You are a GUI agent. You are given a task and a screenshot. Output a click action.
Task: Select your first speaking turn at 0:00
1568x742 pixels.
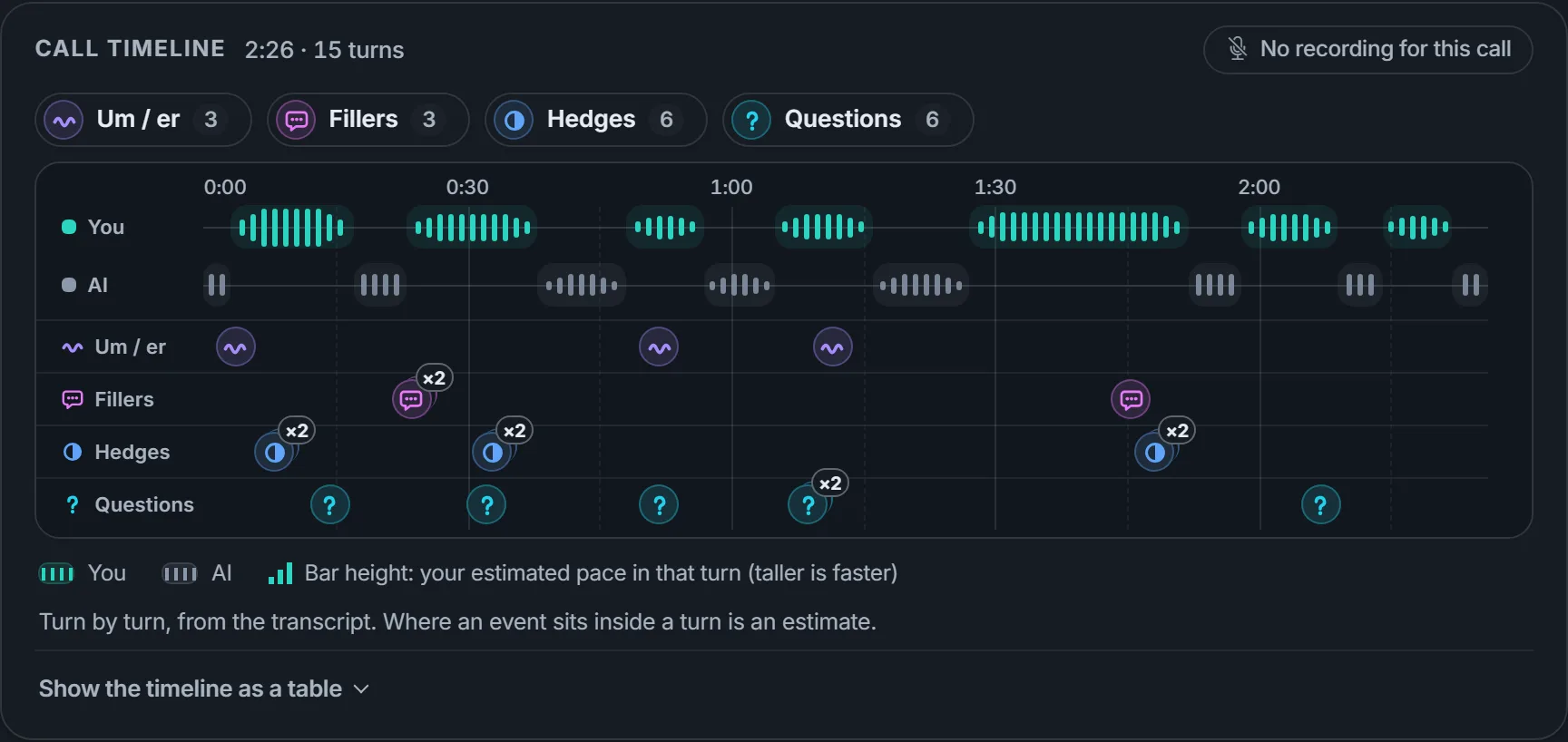click(292, 228)
